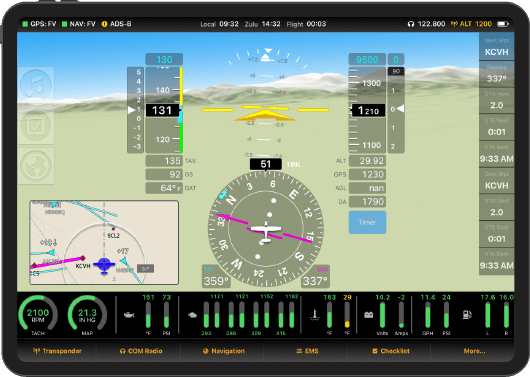Tap the oil PSI 73 bar
Image resolution: width=530 pixels, height=377 pixels.
[x=166, y=315]
